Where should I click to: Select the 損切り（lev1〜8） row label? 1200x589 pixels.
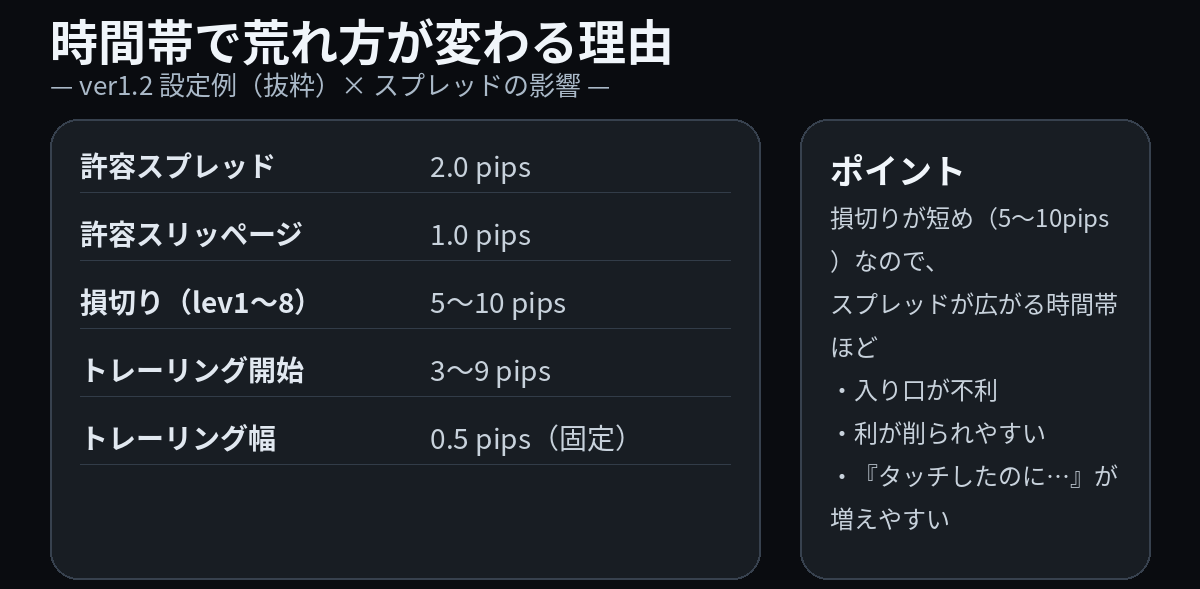[x=195, y=302]
